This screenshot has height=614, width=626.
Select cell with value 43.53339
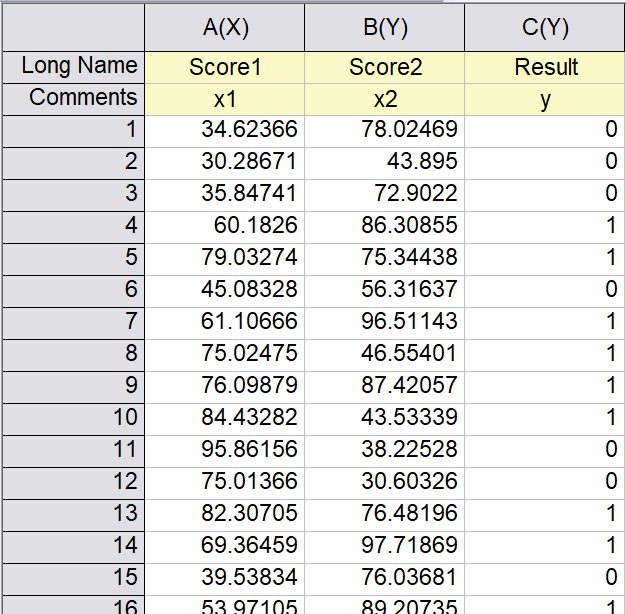tap(385, 419)
